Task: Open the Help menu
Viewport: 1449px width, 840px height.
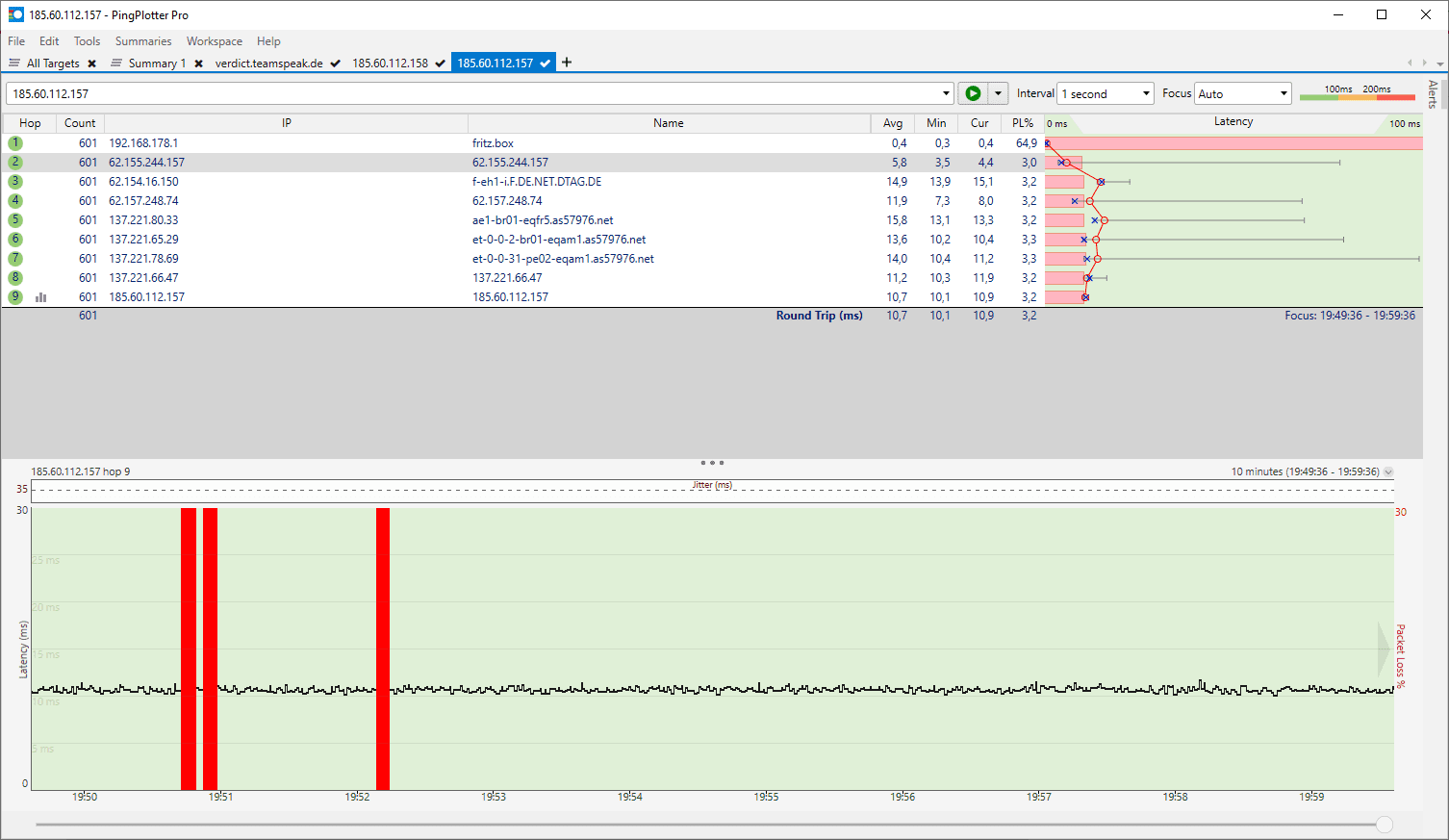Action: (x=268, y=41)
